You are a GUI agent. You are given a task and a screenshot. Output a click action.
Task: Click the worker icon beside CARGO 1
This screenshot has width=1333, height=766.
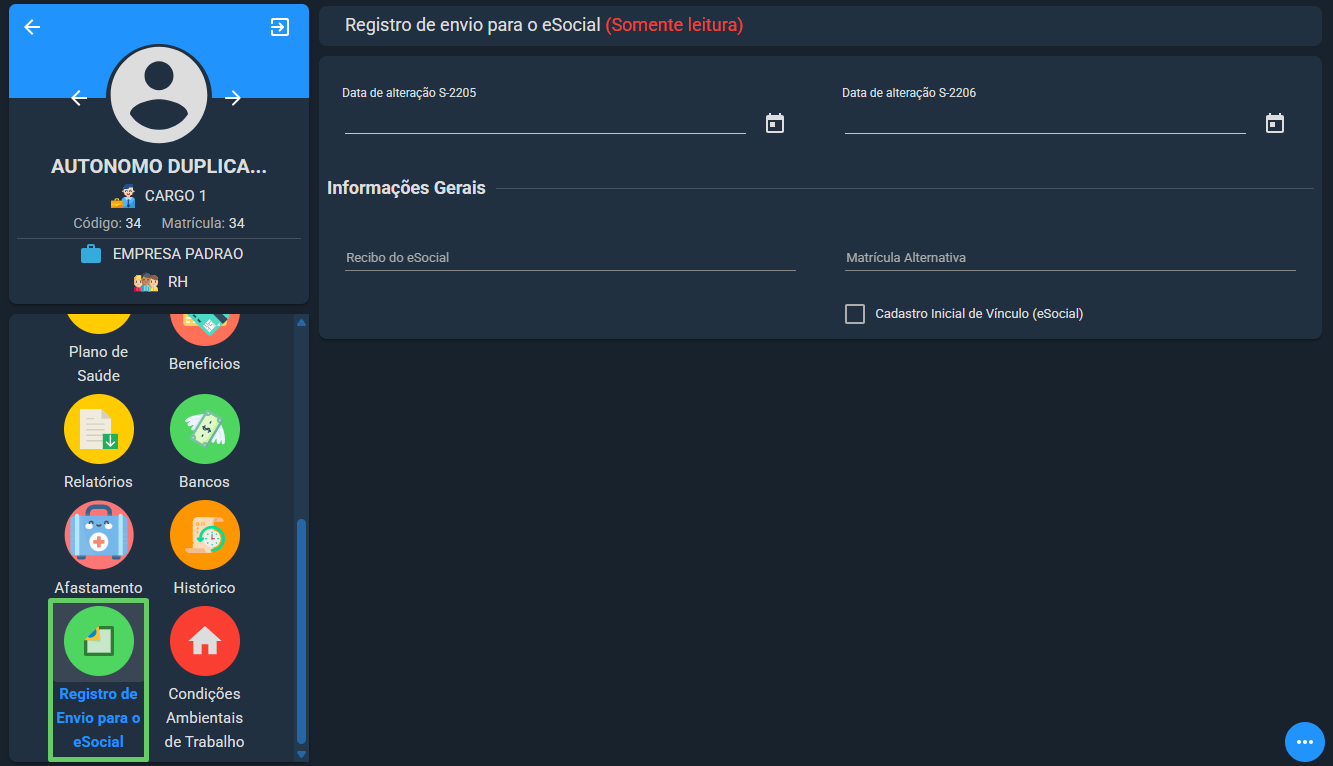pyautogui.click(x=122, y=196)
